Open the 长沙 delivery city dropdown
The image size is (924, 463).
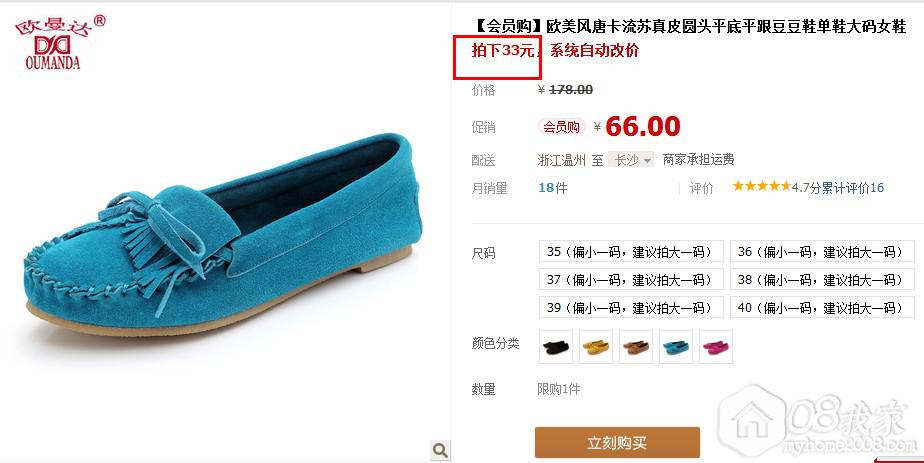pos(632,160)
